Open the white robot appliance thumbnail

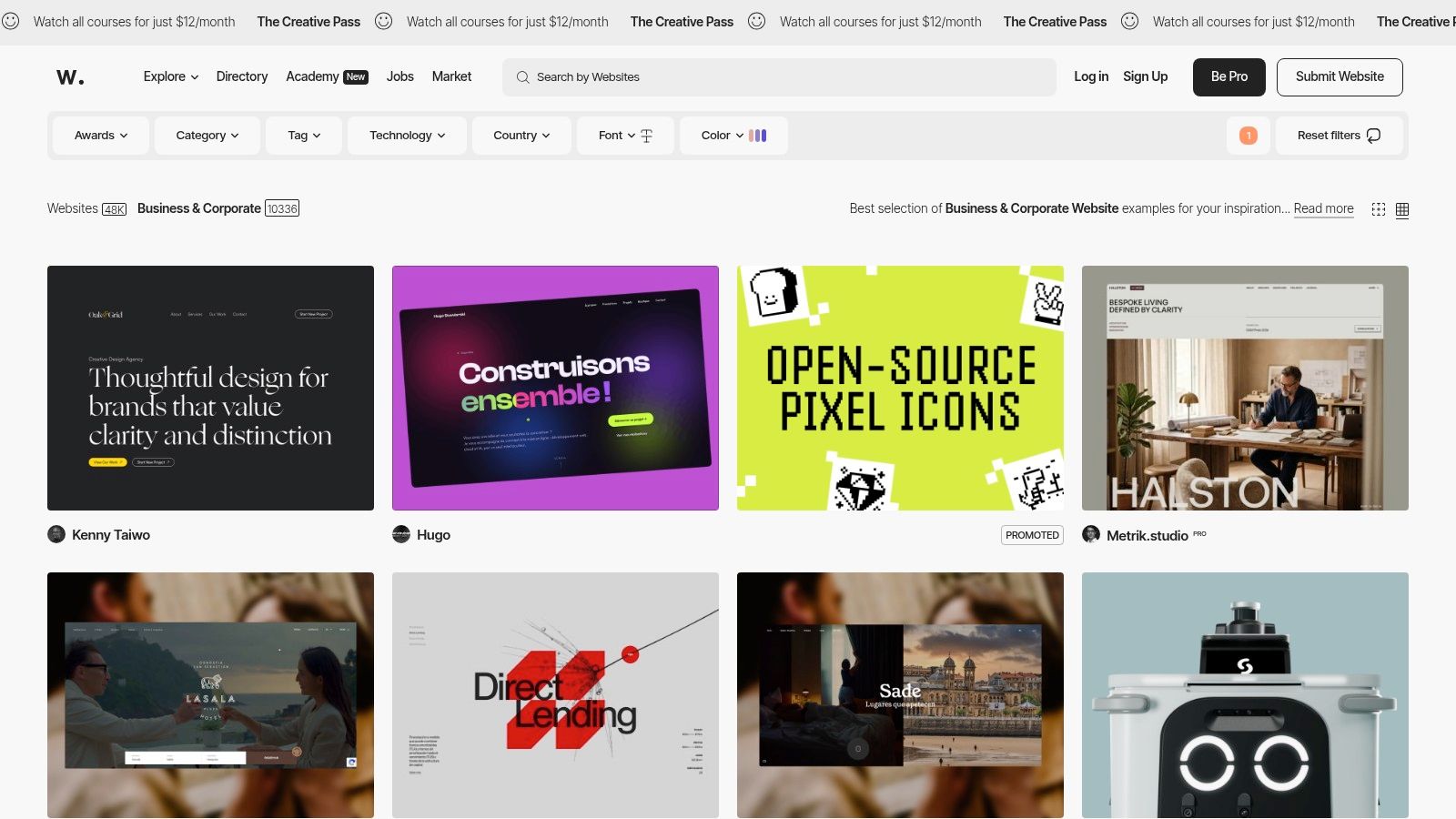pyautogui.click(x=1245, y=695)
